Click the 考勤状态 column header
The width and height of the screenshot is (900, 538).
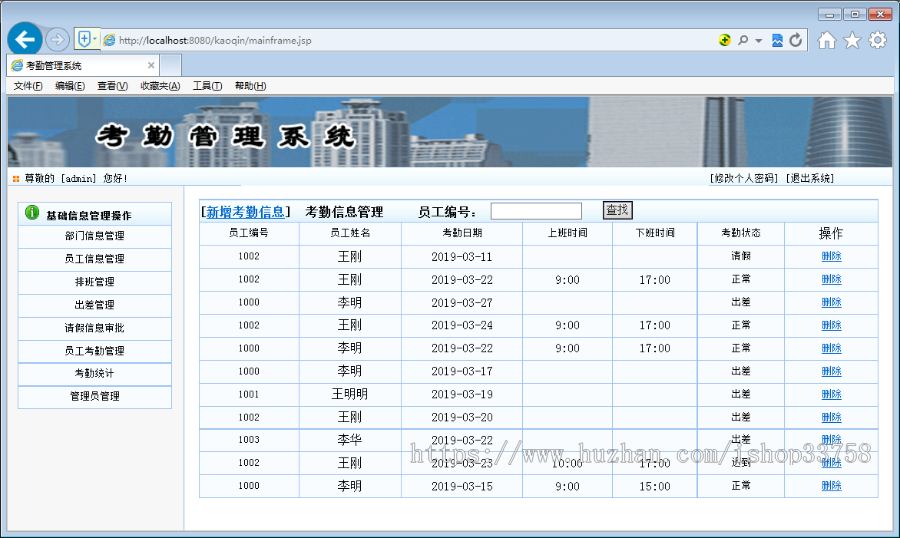point(740,233)
